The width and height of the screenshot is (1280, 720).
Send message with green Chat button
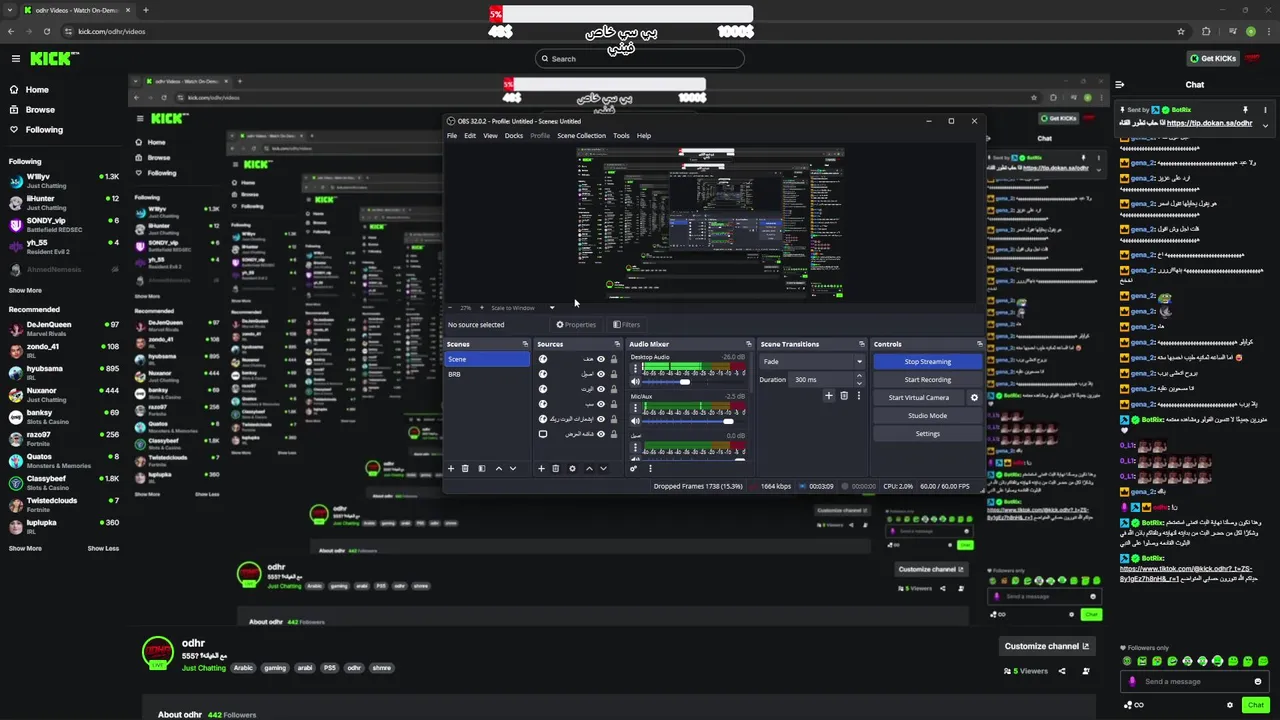[x=1256, y=705]
